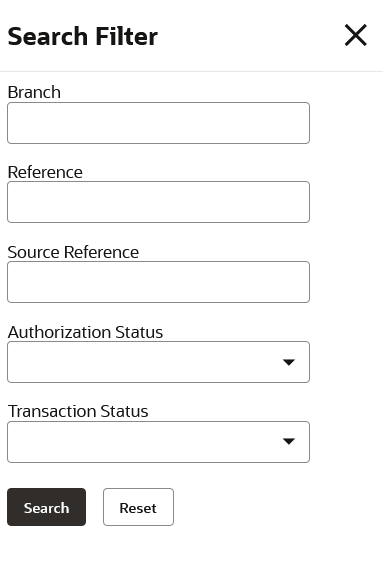Screen dimensions: 383x577
Task: Open the Authorization Status combo box
Action: 159,362
